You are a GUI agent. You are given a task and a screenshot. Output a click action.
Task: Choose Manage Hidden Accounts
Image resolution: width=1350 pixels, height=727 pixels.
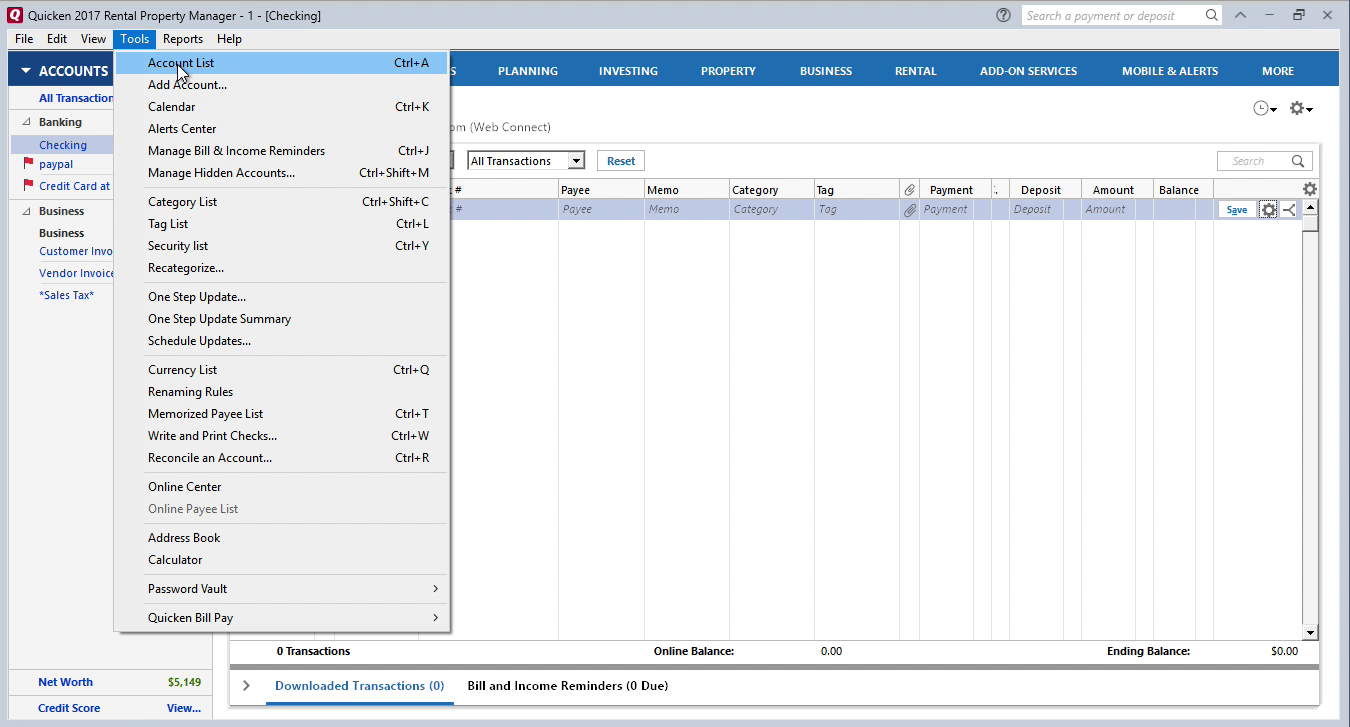281,173
